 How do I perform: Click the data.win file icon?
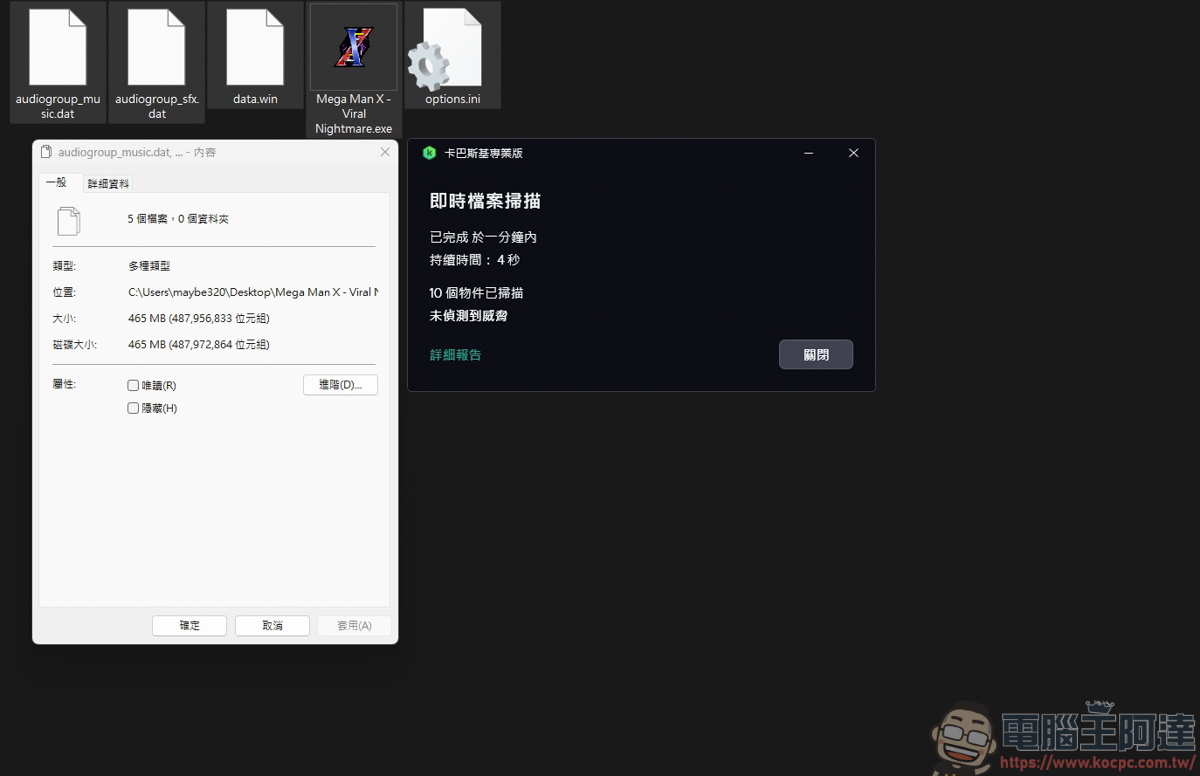pyautogui.click(x=255, y=48)
